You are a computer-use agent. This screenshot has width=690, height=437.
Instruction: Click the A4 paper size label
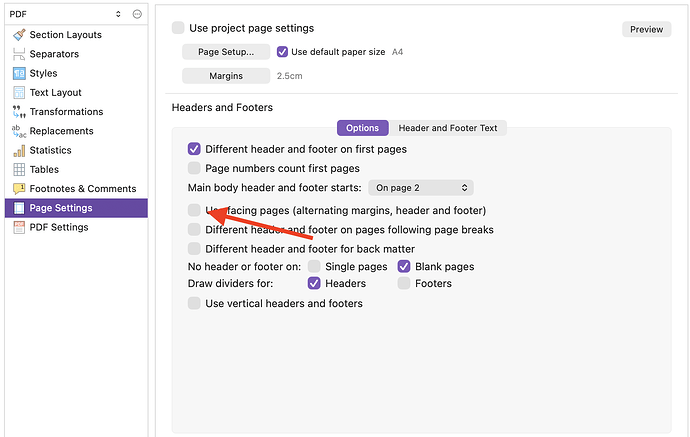397,52
